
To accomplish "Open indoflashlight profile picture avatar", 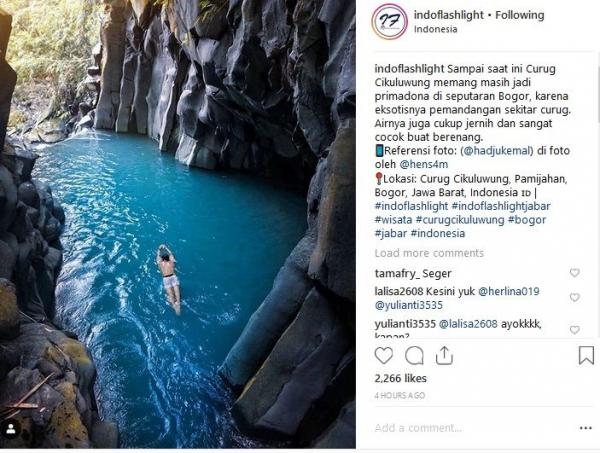I will click(x=389, y=21).
